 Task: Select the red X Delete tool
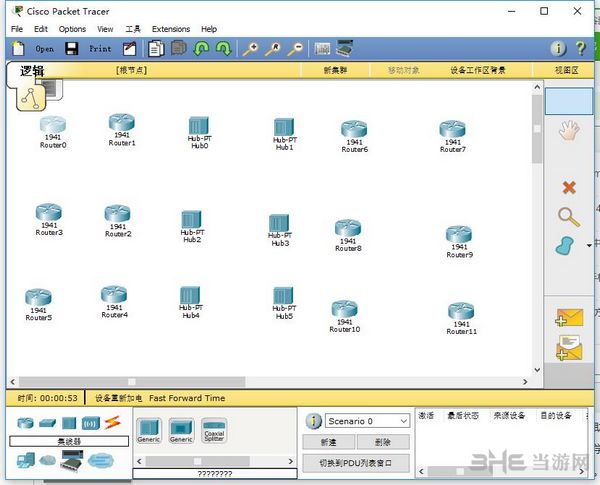pyautogui.click(x=569, y=187)
